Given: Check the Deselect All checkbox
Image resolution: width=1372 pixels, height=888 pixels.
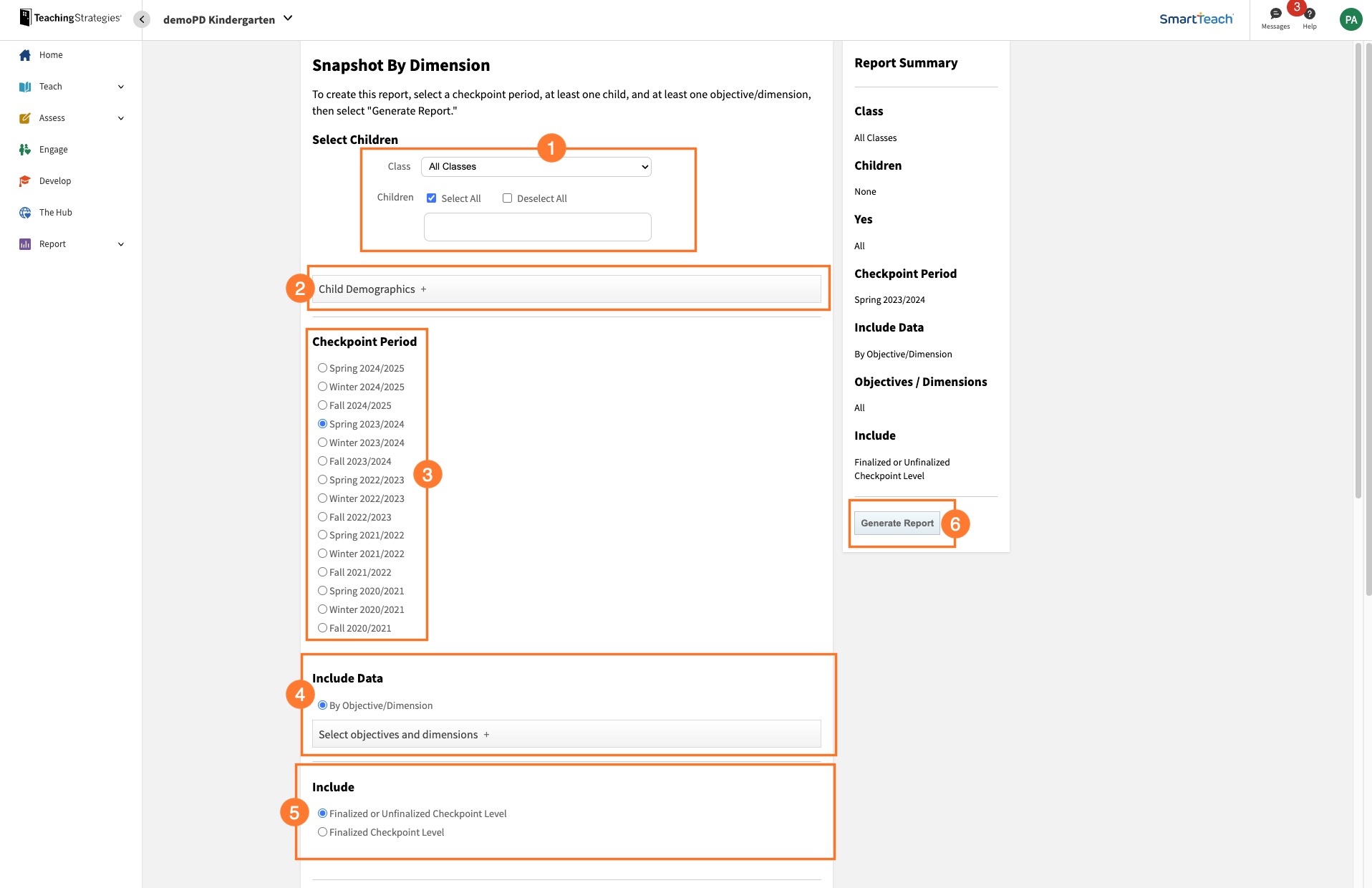Looking at the screenshot, I should [507, 198].
